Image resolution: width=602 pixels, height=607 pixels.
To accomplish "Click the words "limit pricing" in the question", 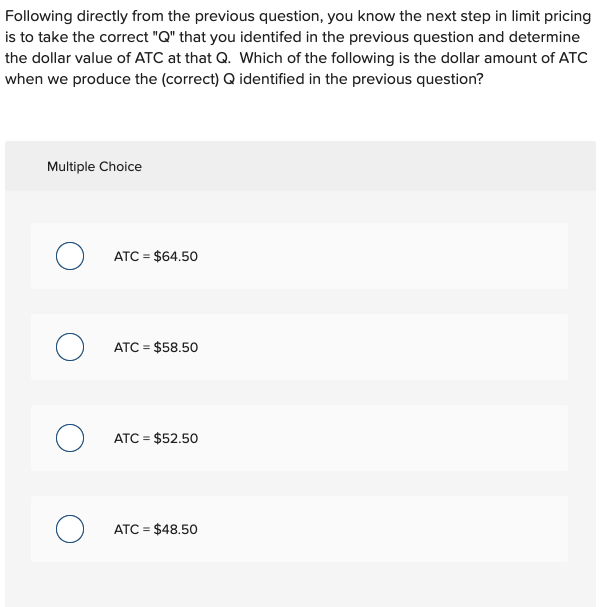I will (x=548, y=15).
